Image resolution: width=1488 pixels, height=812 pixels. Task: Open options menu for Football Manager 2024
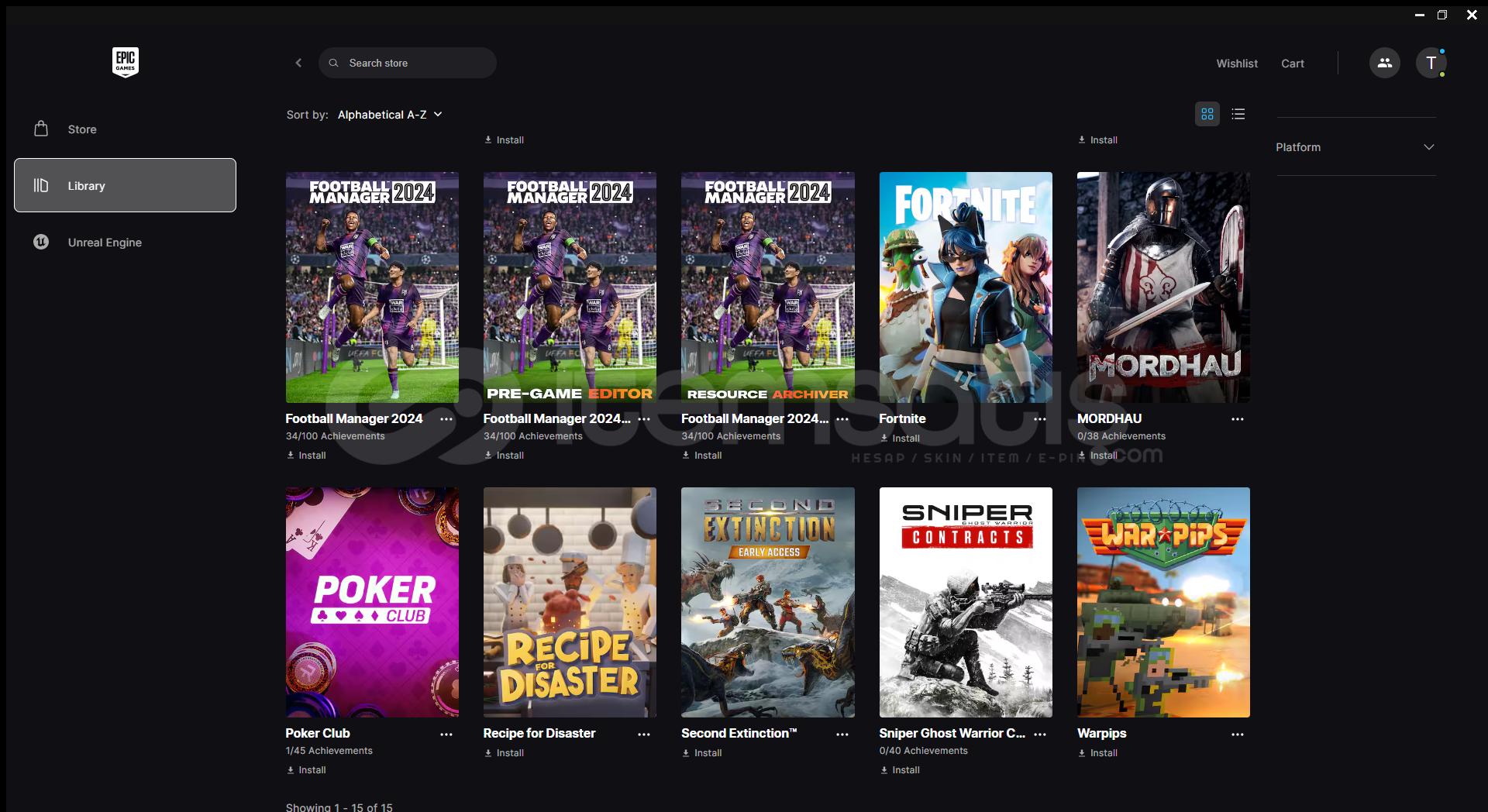[446, 419]
